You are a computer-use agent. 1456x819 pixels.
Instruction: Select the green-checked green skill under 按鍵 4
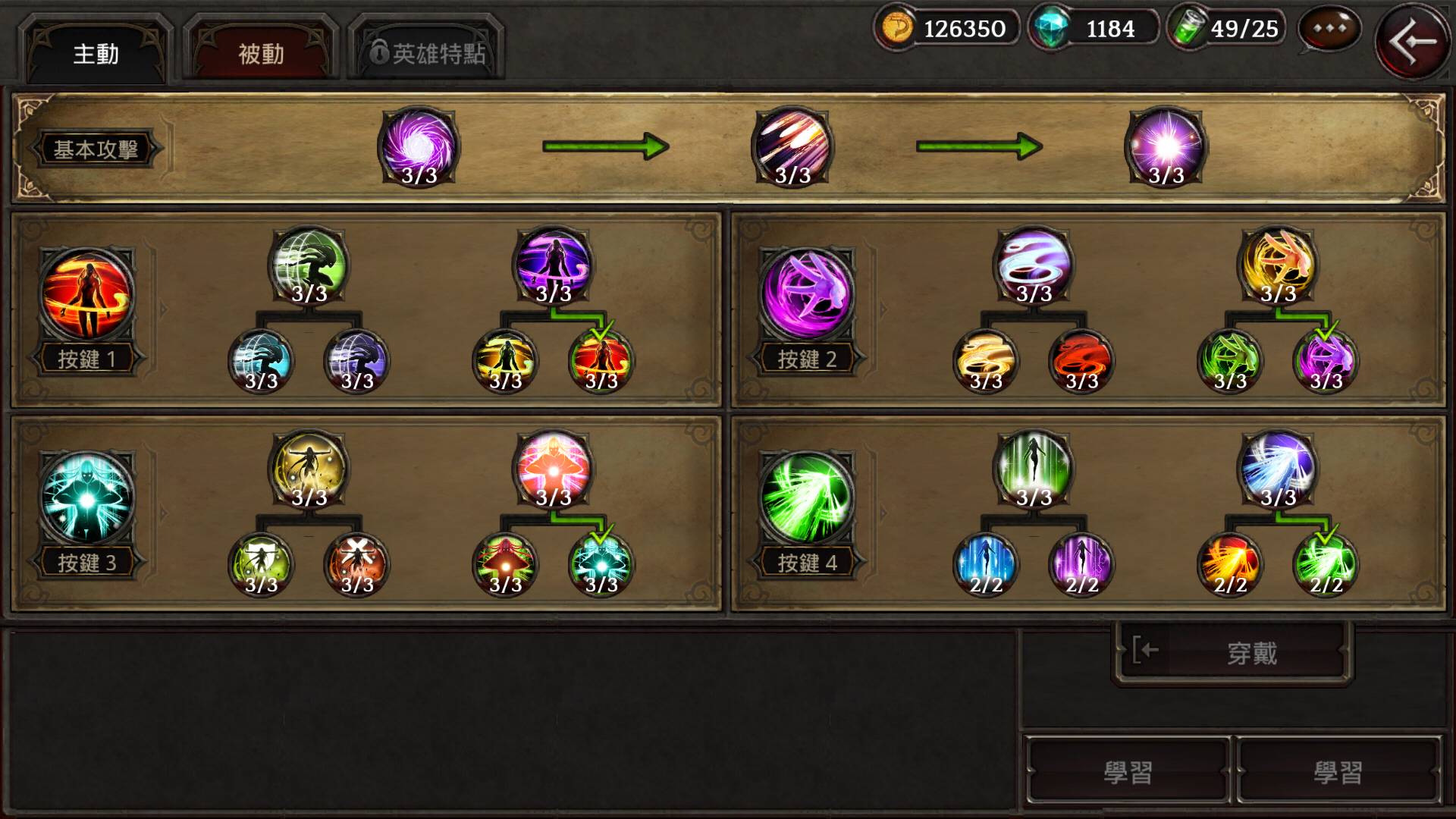(x=1326, y=565)
